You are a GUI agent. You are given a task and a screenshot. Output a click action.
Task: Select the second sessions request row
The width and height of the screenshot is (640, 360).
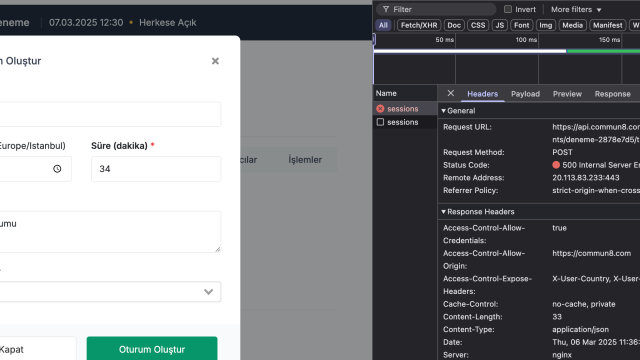coord(405,122)
